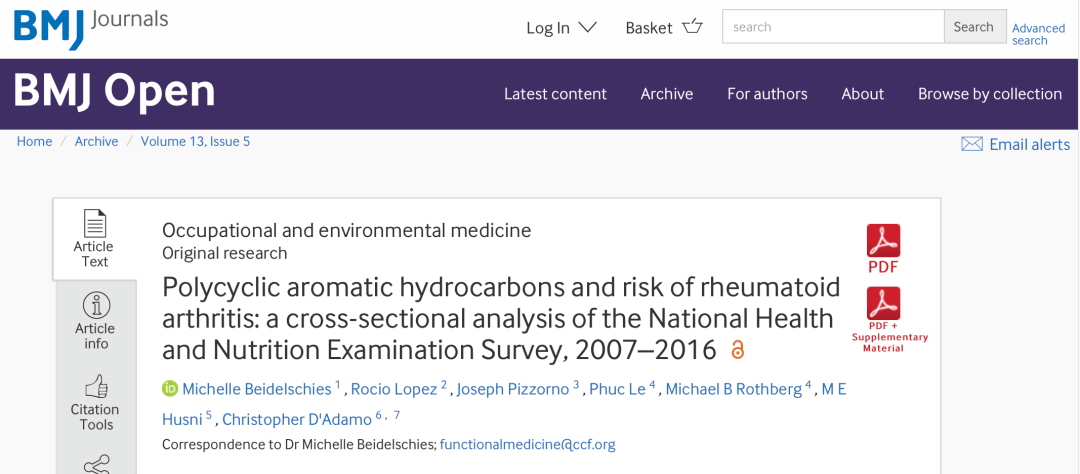Click the ORCID icon beside Michelle Beidelschies

170,389
